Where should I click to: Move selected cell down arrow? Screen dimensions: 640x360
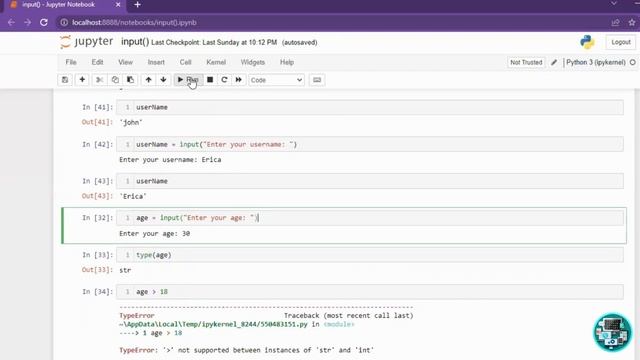163,80
